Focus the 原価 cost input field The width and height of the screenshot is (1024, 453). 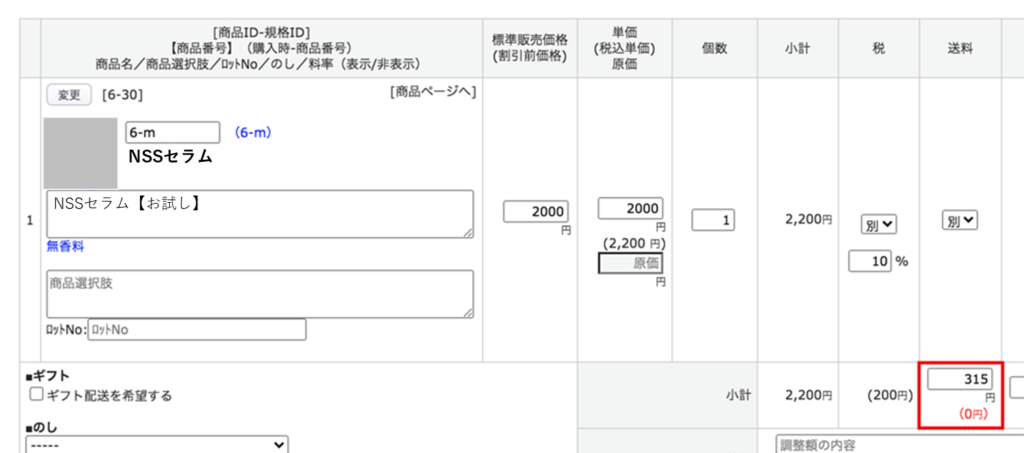[630, 262]
